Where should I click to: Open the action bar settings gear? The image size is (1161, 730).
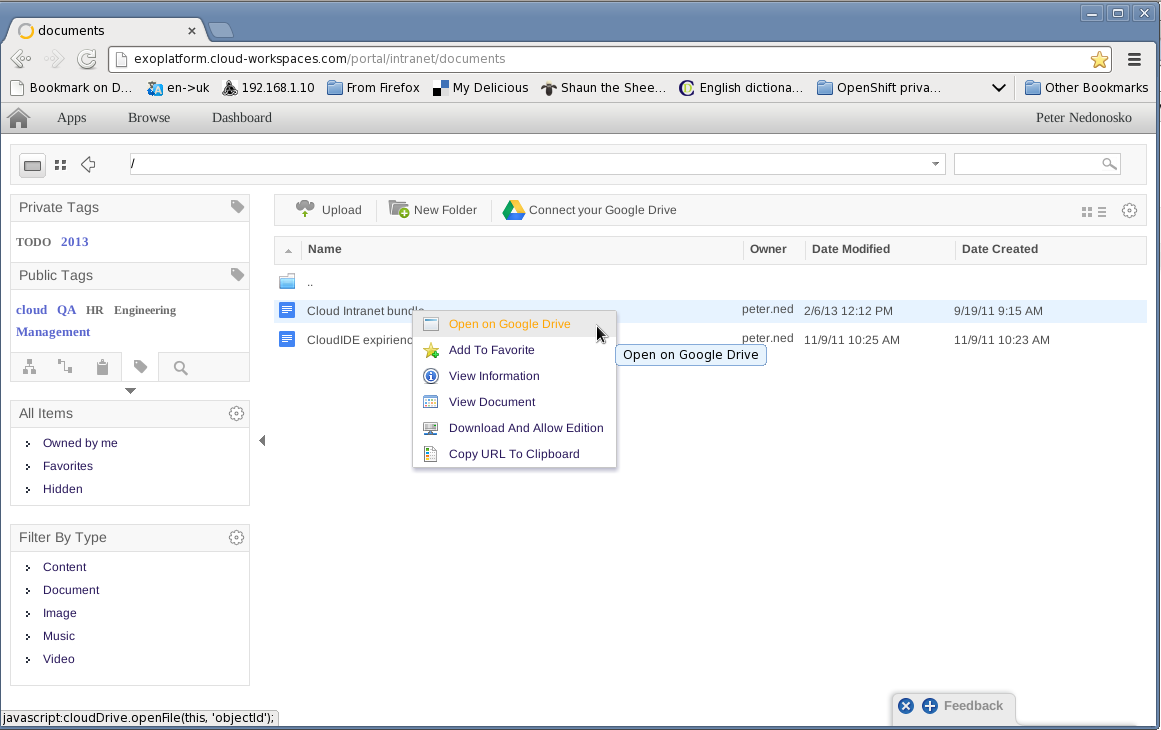(1129, 210)
